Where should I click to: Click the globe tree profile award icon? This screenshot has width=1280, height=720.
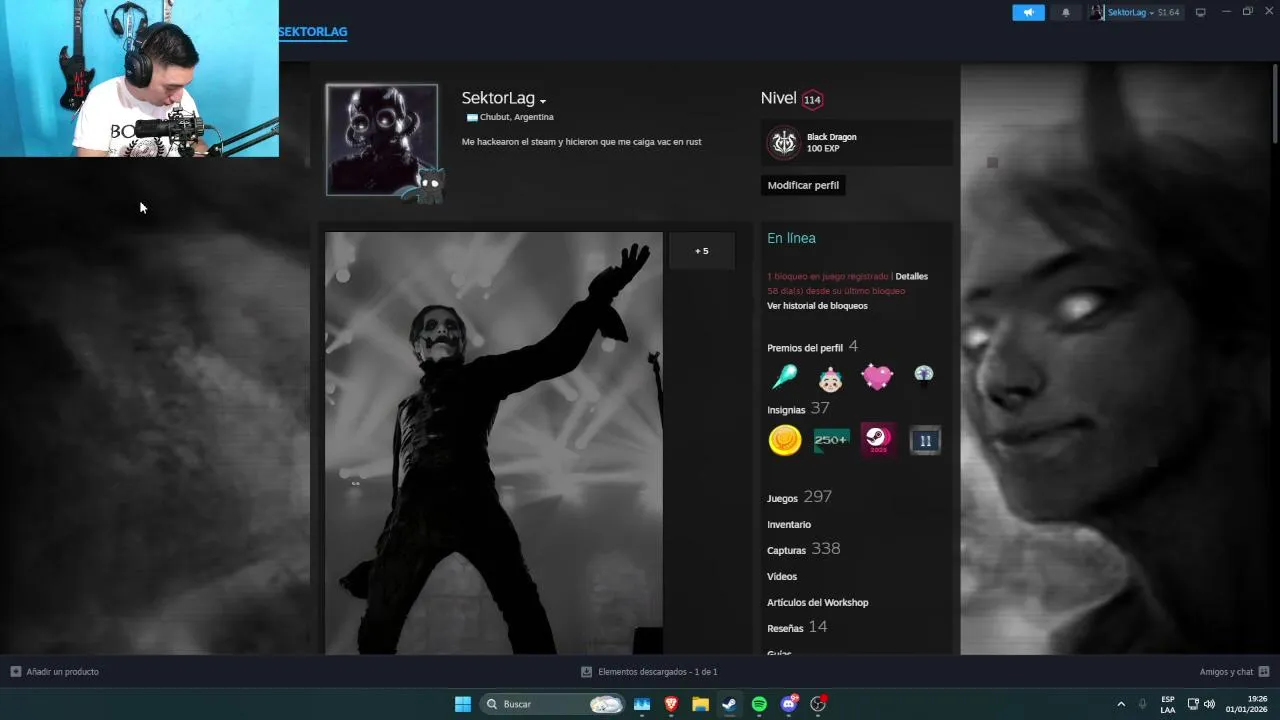pos(923,375)
